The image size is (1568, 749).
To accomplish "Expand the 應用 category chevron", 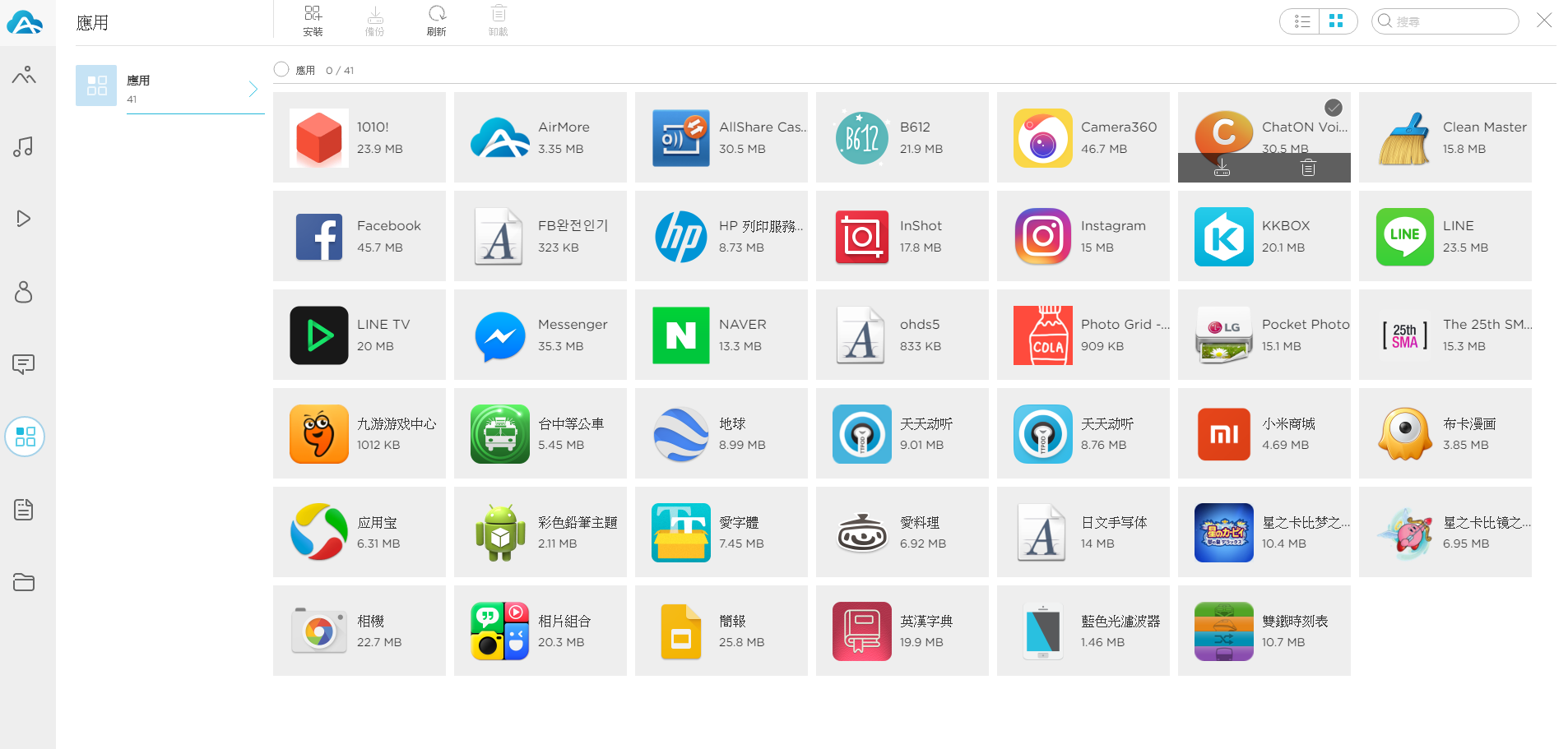I will 253,89.
